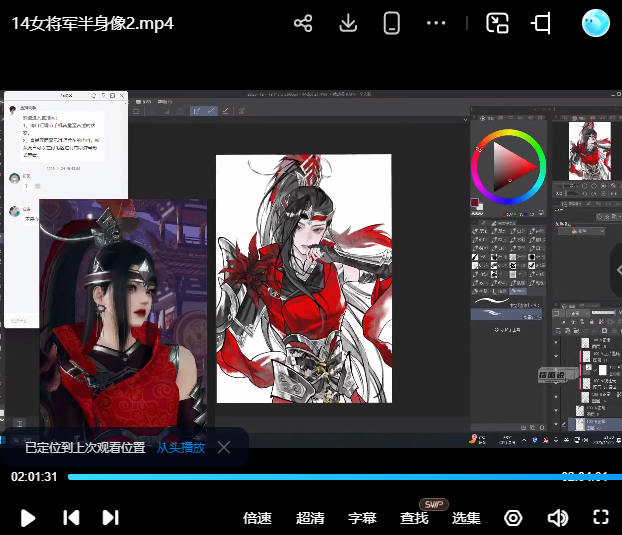Click the 3D reference image of the woman
Screen dimensions: 622x535
click(123, 316)
